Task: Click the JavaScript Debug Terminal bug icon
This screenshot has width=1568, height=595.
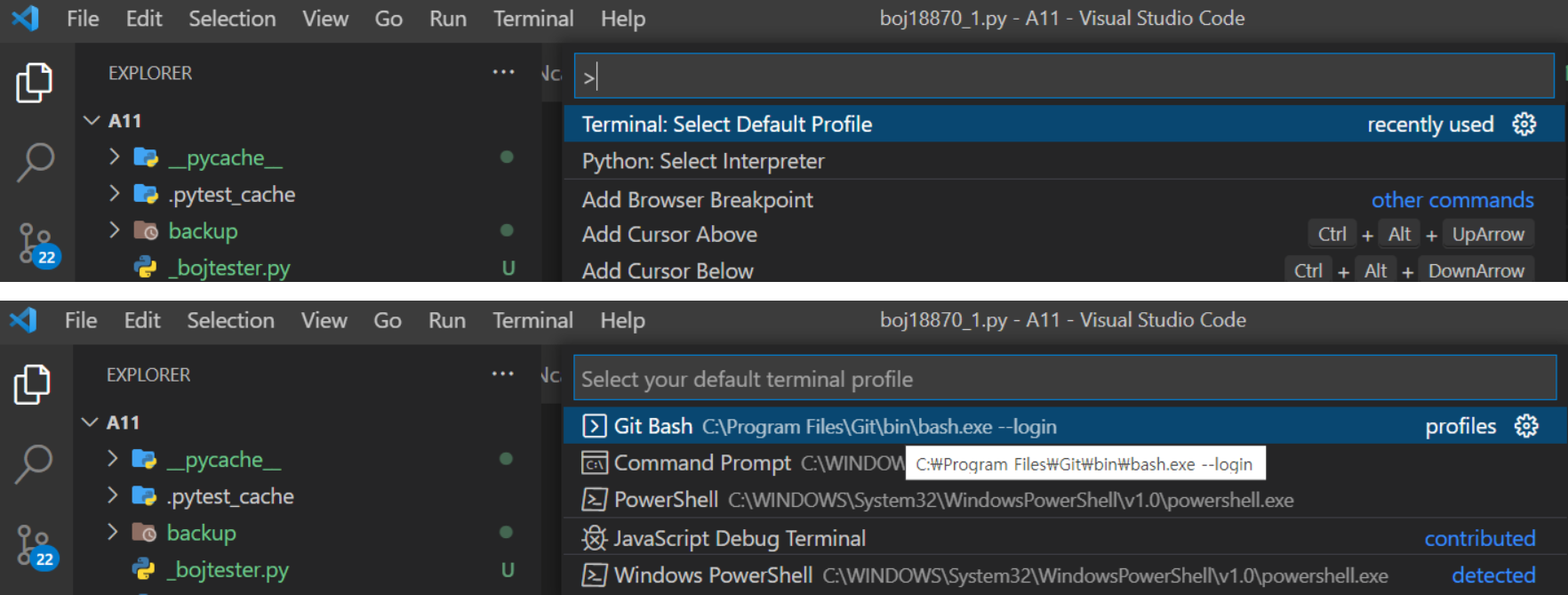Action: [x=595, y=538]
